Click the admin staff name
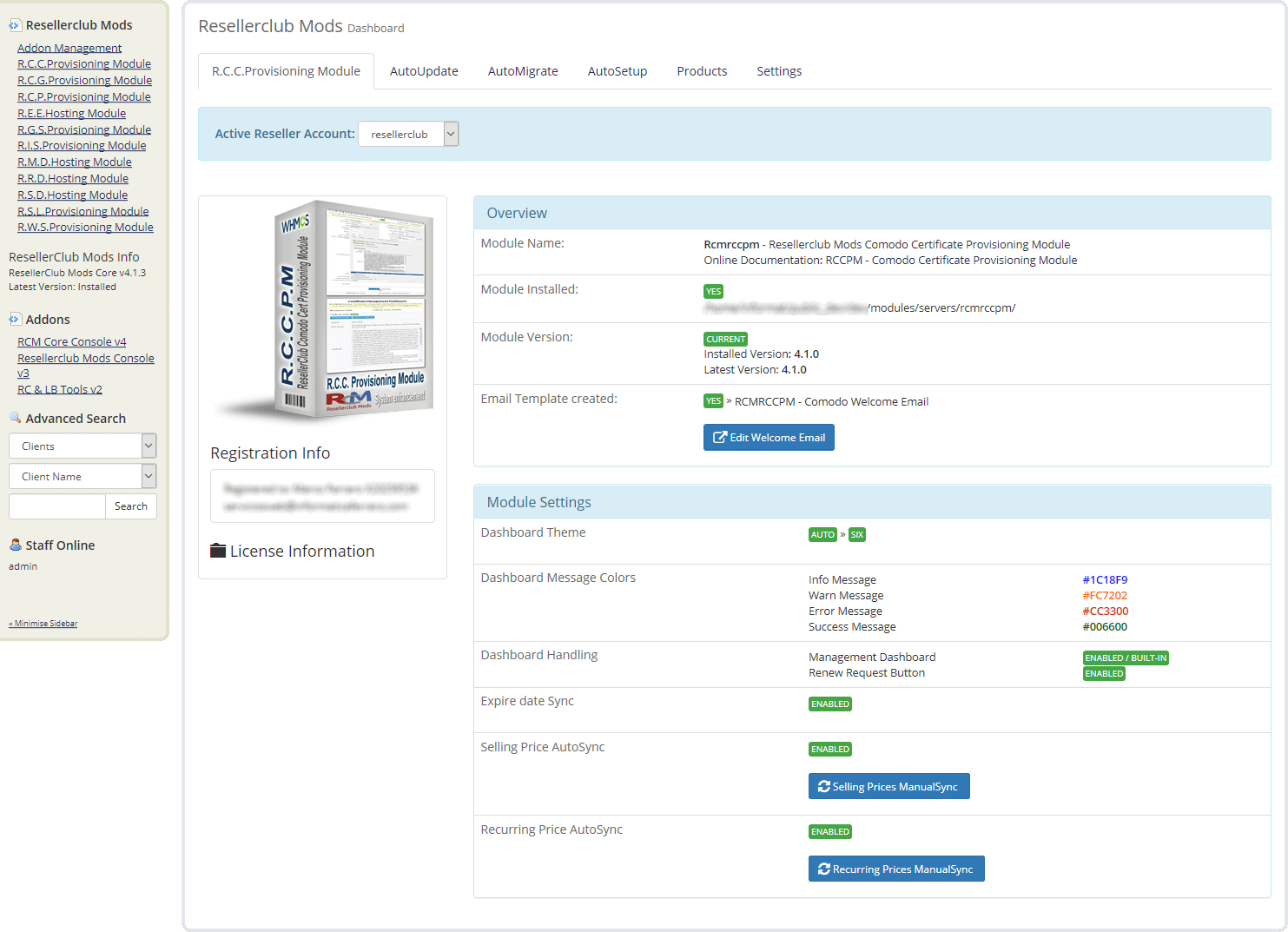This screenshot has height=932, width=1288. pos(23,566)
